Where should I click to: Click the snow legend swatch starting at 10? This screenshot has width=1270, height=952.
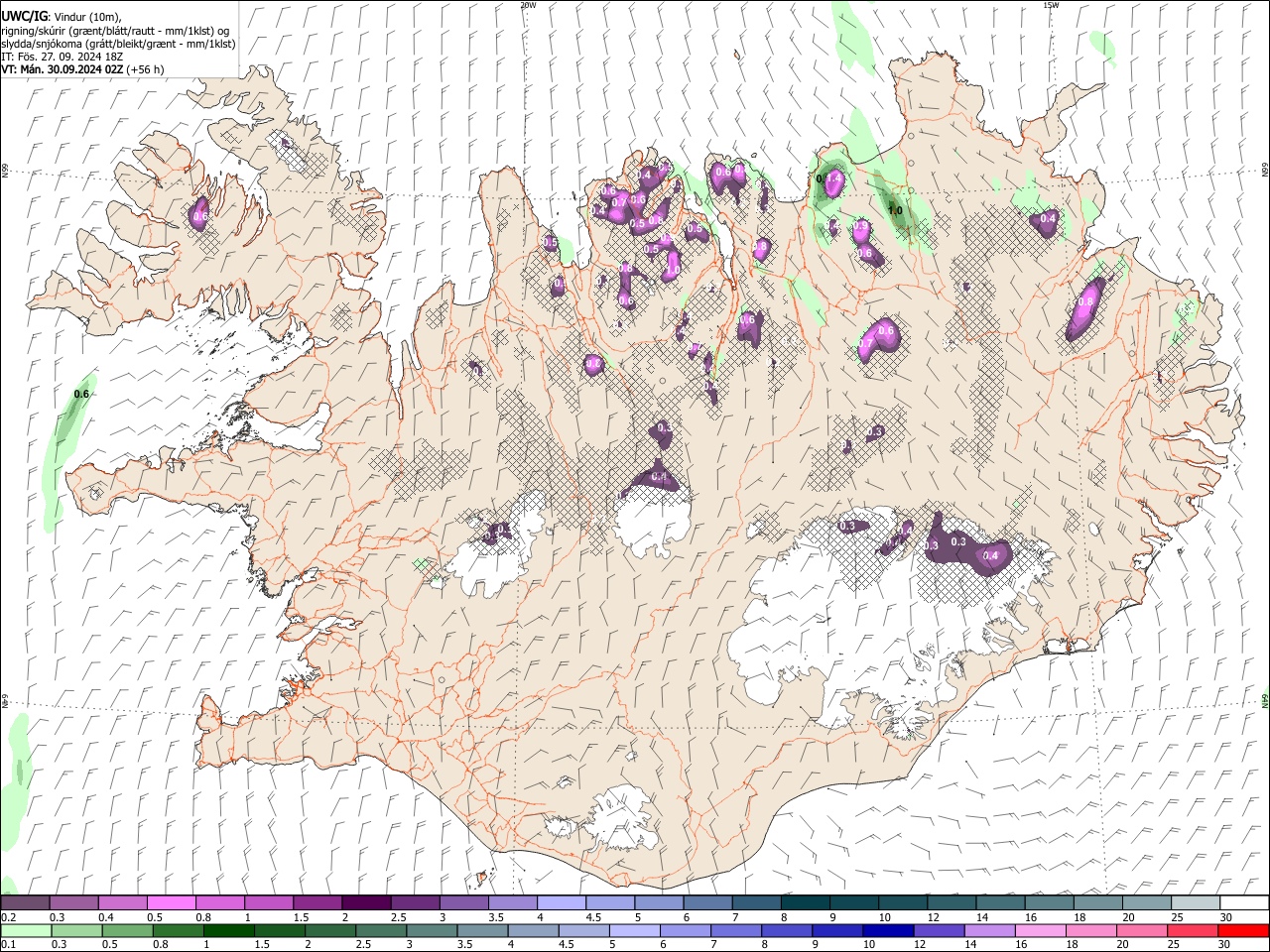click(x=902, y=902)
